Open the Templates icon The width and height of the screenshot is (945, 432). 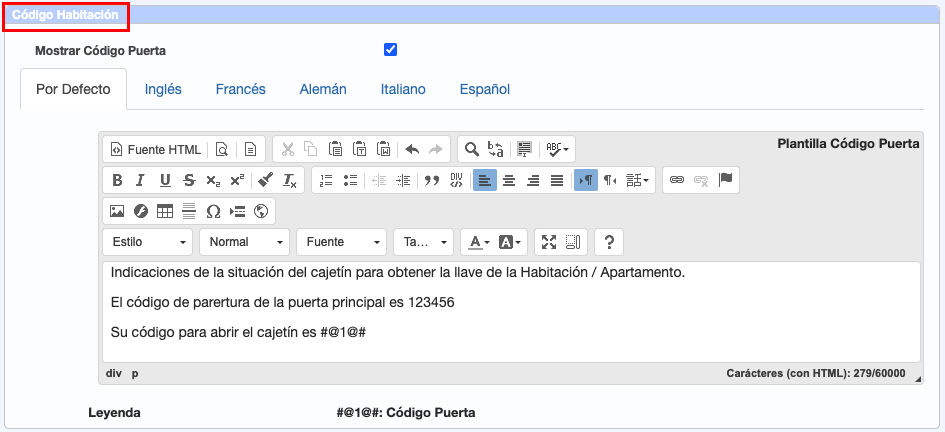250,149
